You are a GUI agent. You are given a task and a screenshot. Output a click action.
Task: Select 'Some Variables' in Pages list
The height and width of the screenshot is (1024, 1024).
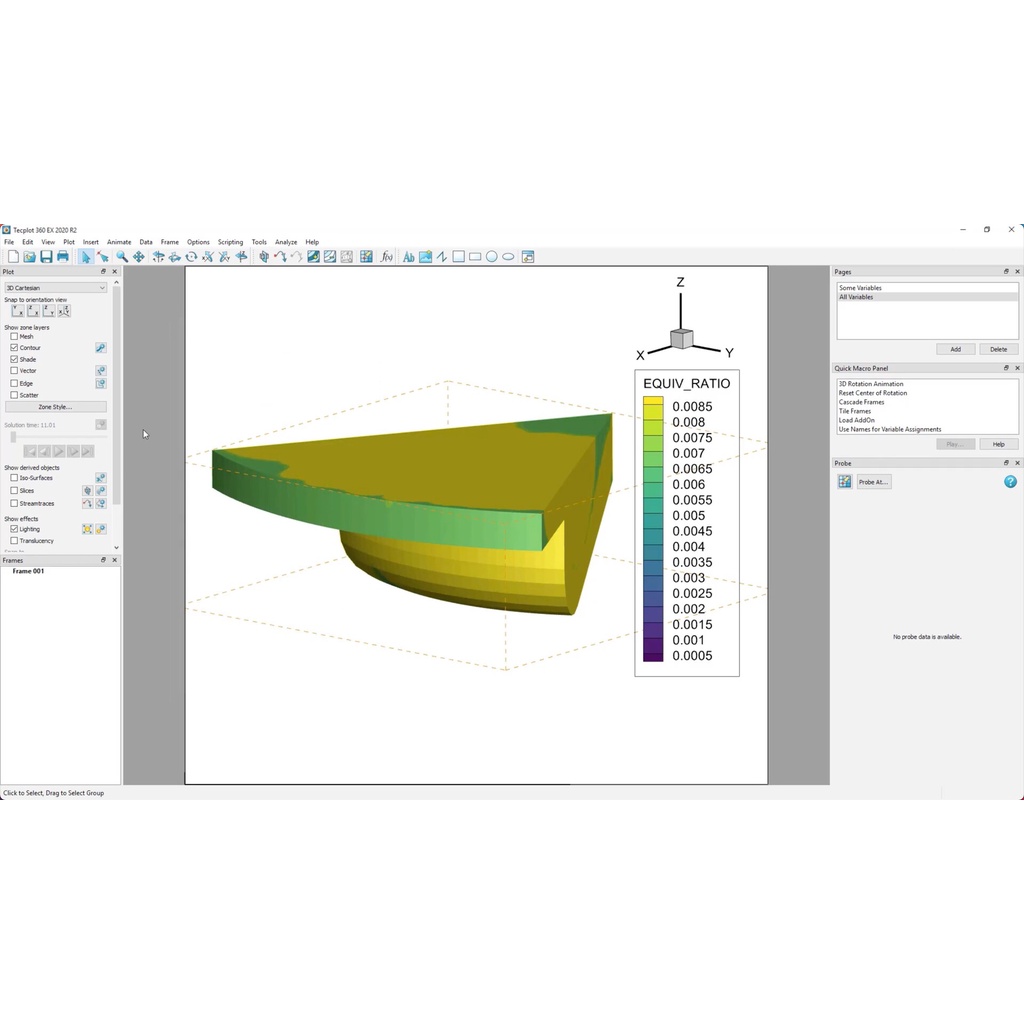point(860,288)
